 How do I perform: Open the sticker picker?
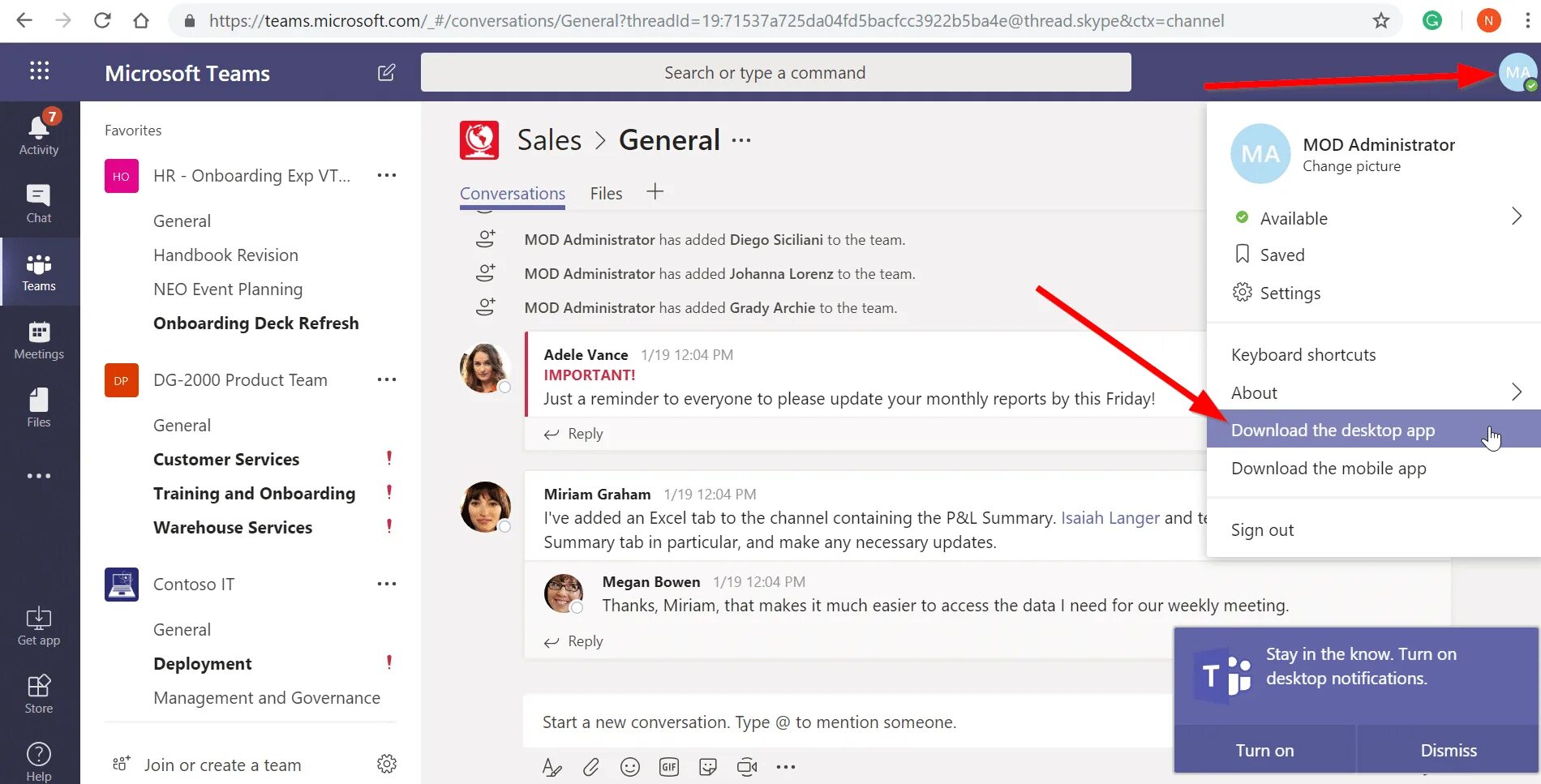tap(708, 767)
